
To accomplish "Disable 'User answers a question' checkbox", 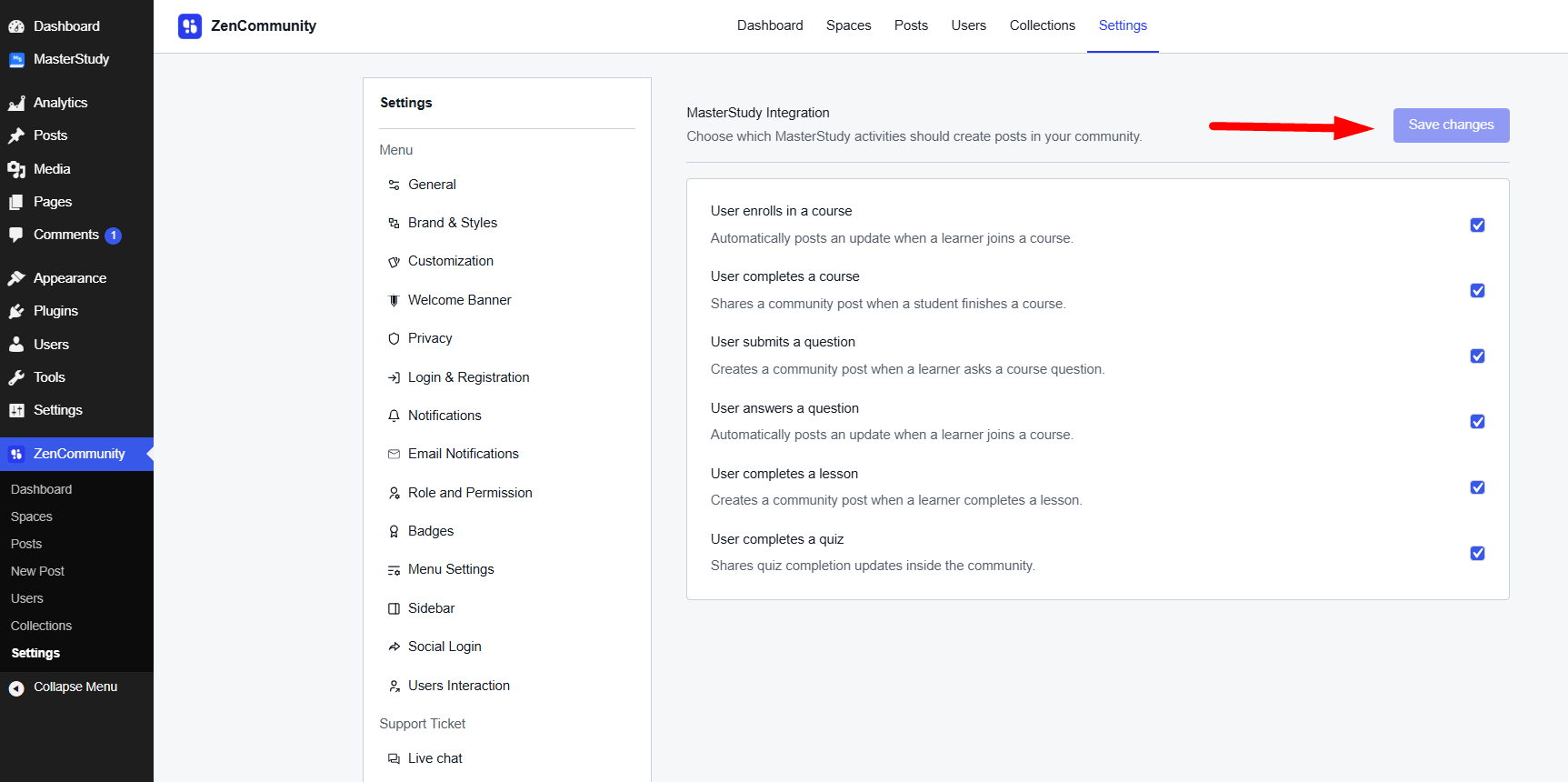I will [1477, 421].
